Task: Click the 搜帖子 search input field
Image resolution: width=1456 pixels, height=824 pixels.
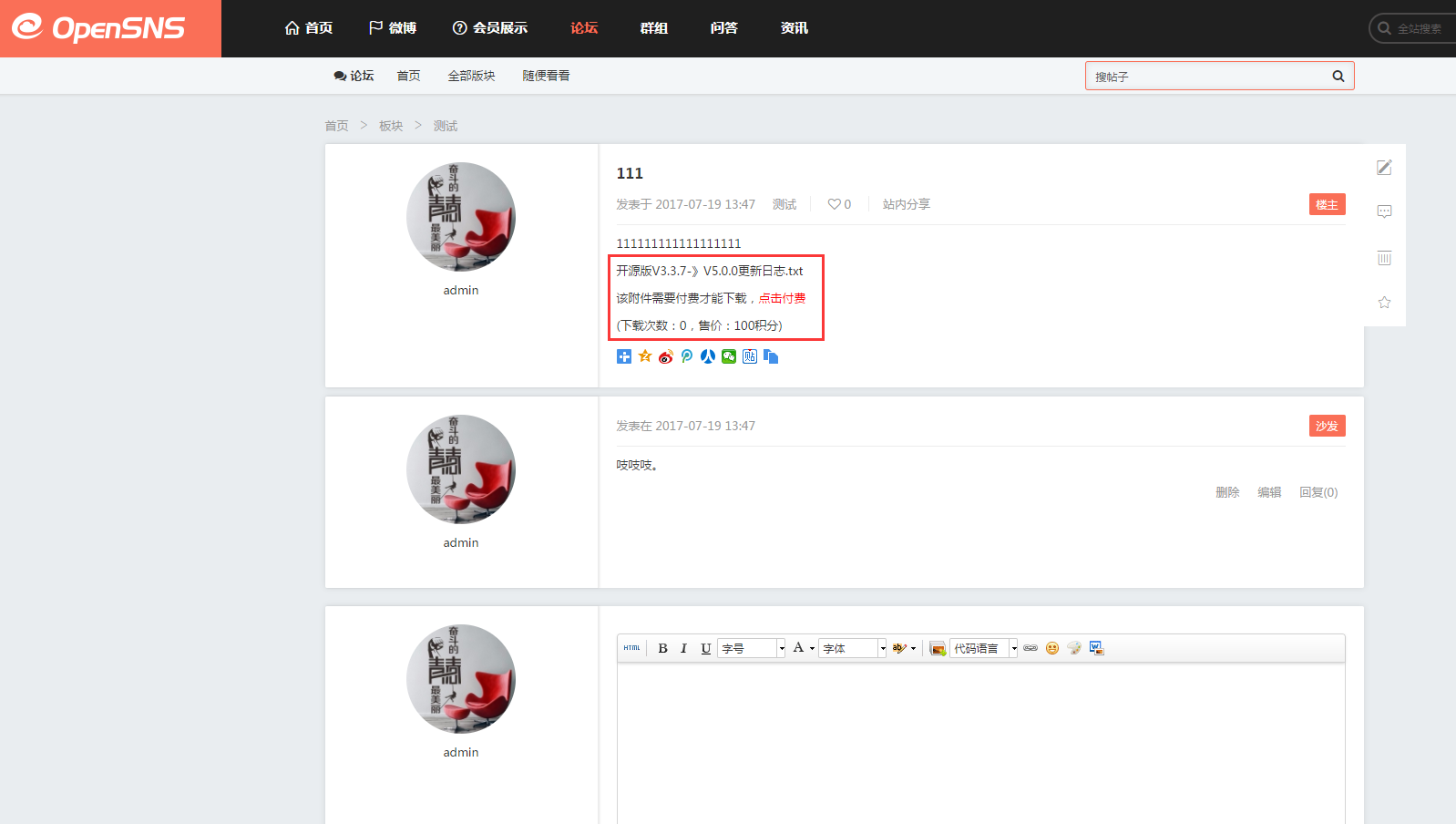Action: [x=1207, y=77]
